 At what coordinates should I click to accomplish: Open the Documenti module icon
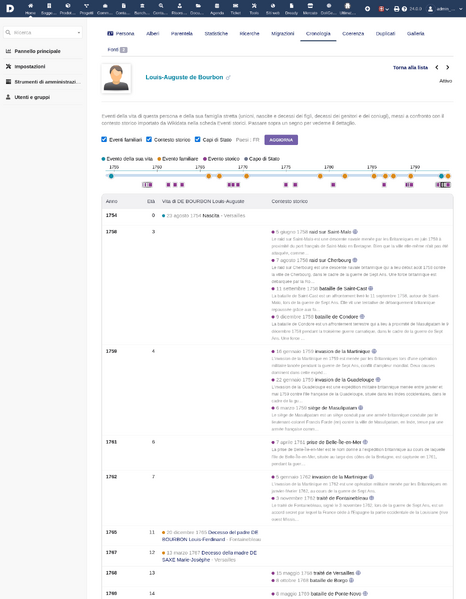click(198, 6)
